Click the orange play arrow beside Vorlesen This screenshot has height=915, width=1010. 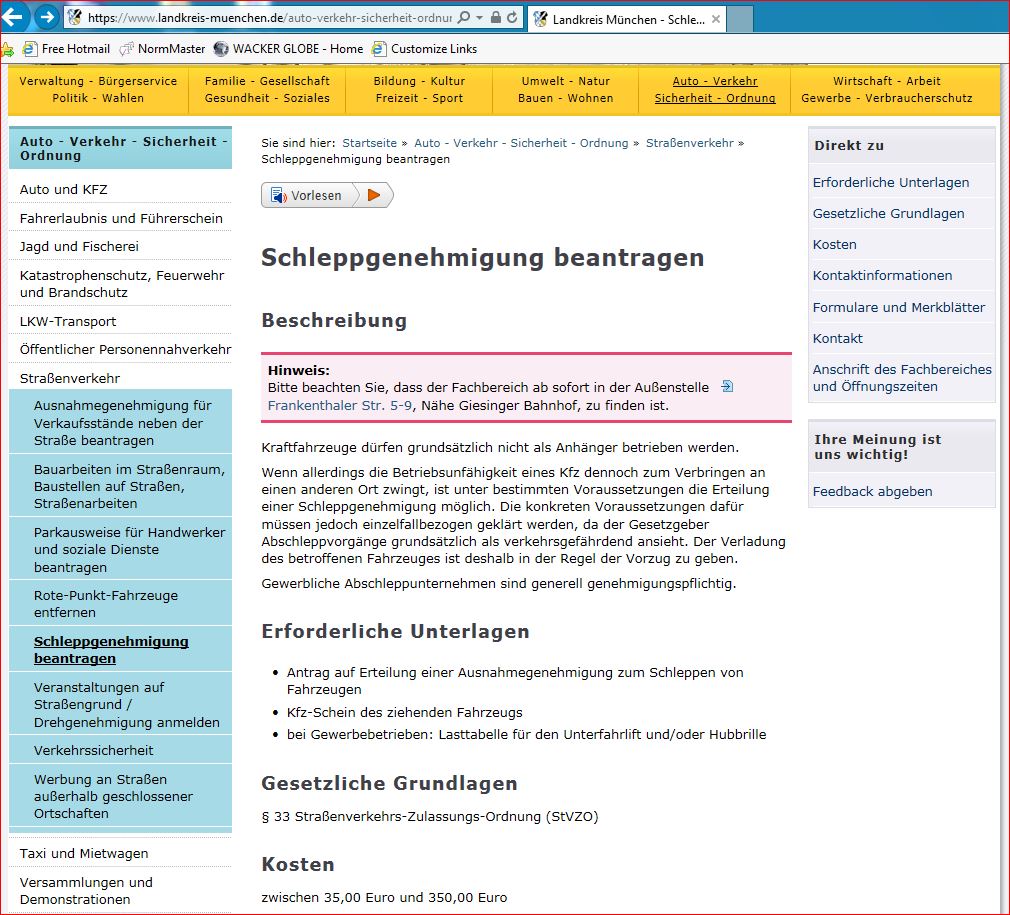point(374,195)
